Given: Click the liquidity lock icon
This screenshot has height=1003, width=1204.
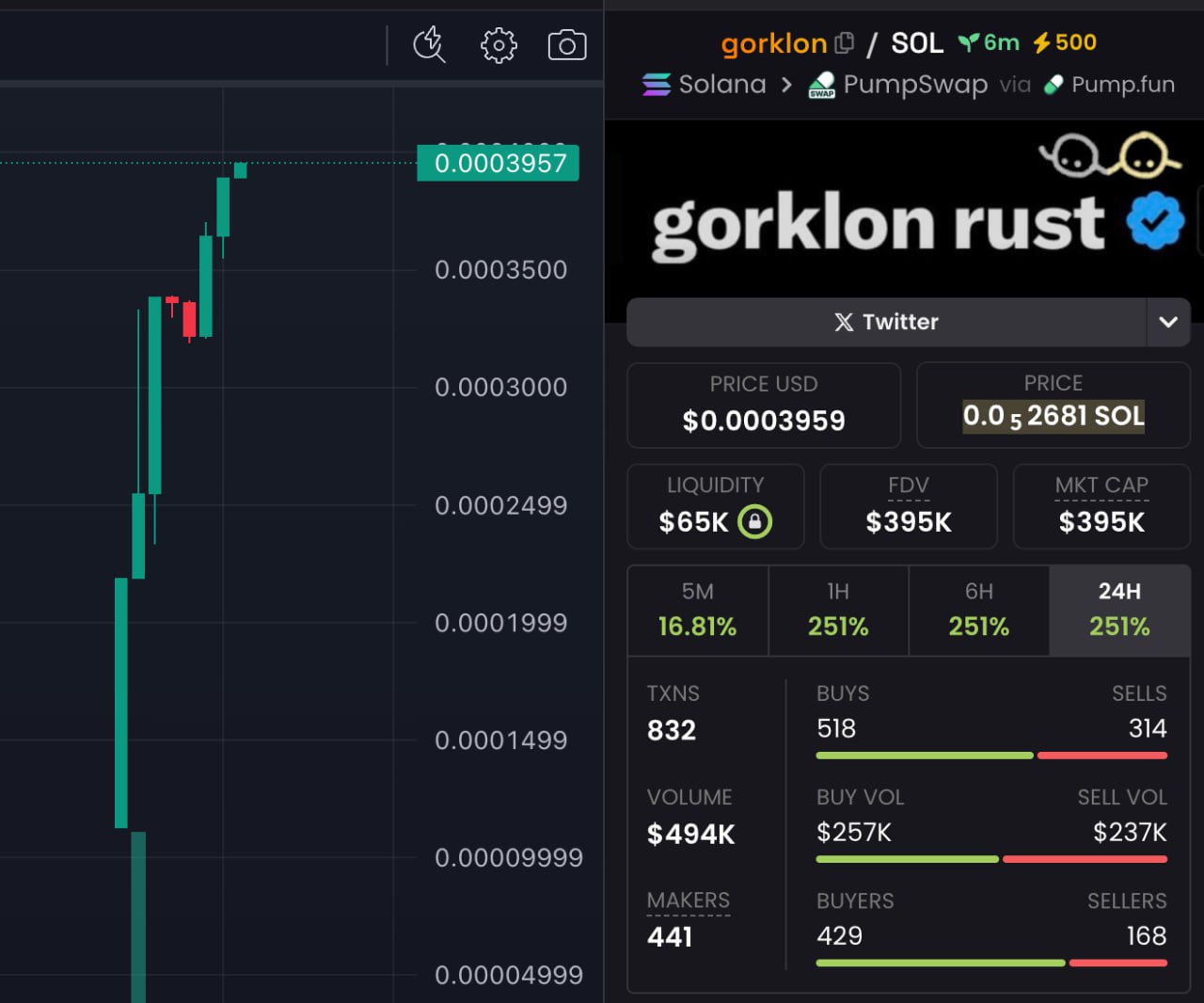Looking at the screenshot, I should (754, 521).
